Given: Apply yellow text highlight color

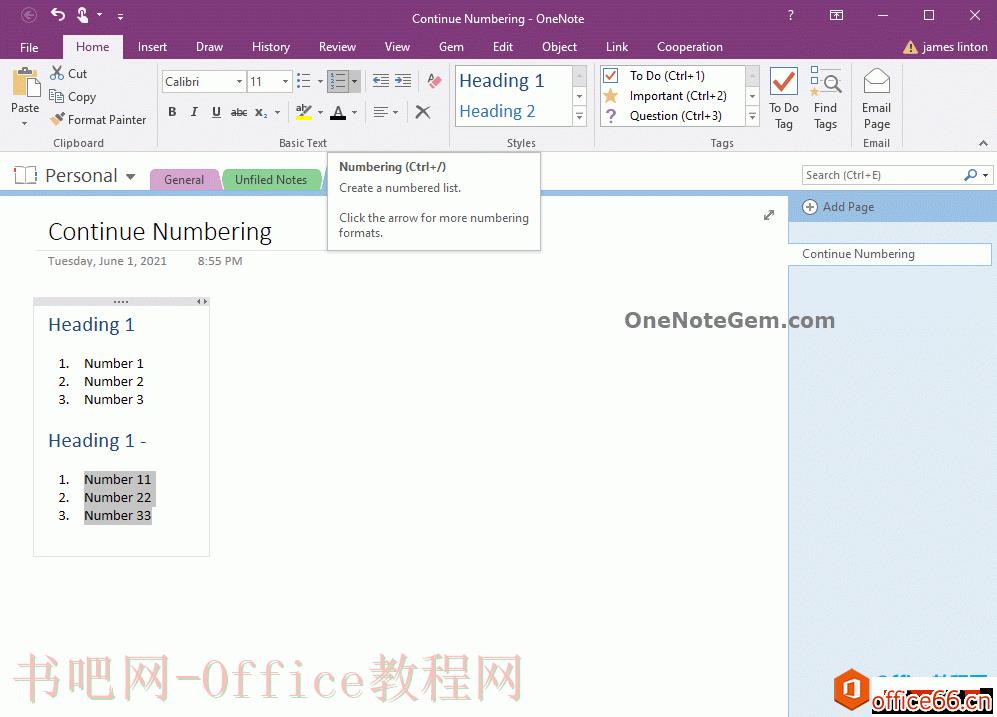Looking at the screenshot, I should pyautogui.click(x=304, y=112).
